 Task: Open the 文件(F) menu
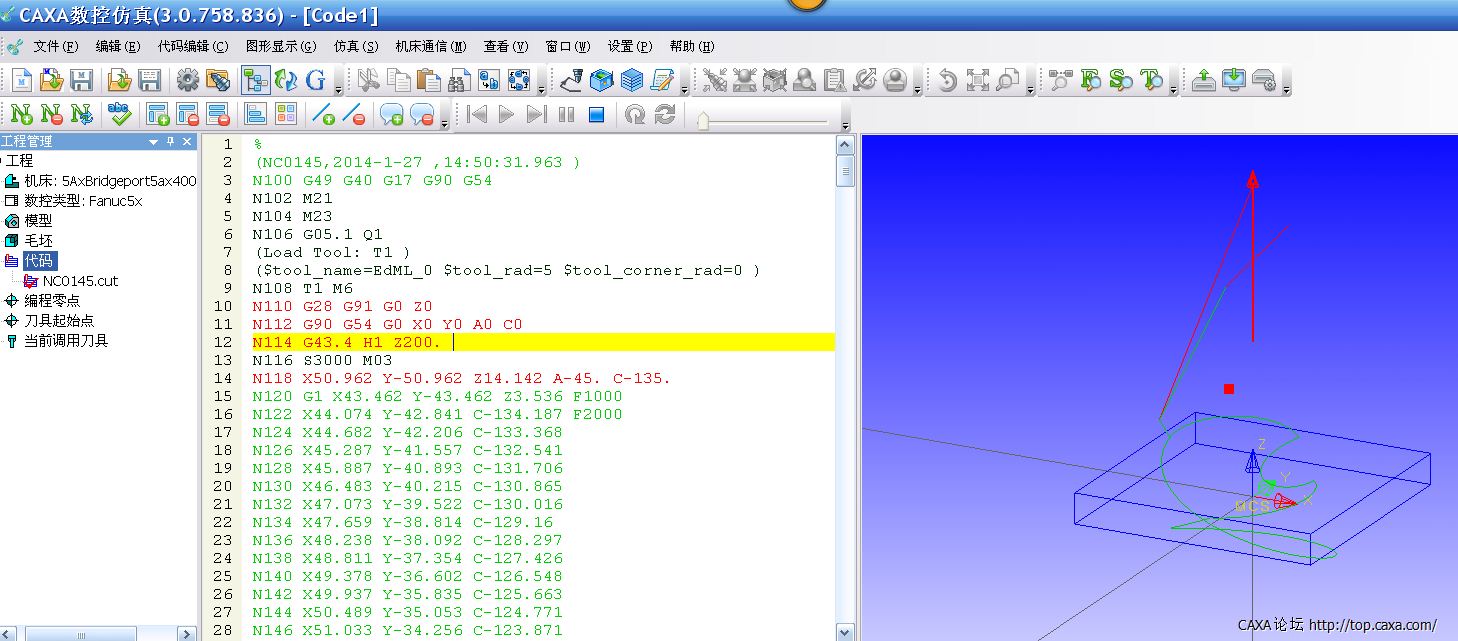click(x=55, y=46)
